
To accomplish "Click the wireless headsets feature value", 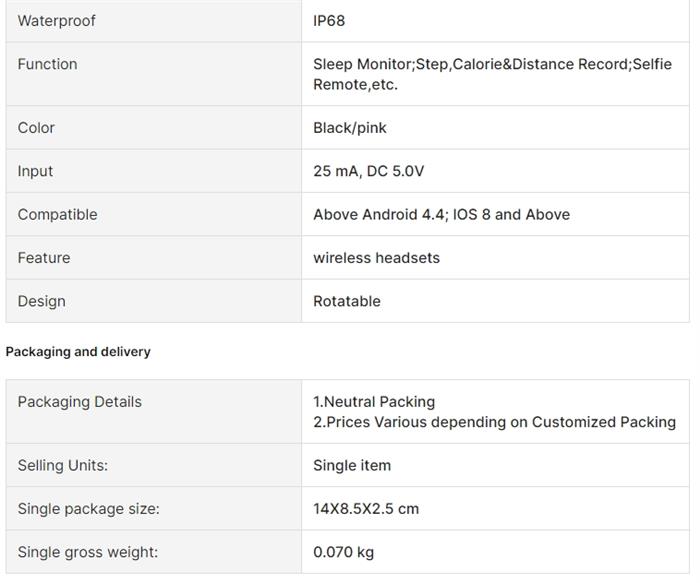I will coord(376,258).
